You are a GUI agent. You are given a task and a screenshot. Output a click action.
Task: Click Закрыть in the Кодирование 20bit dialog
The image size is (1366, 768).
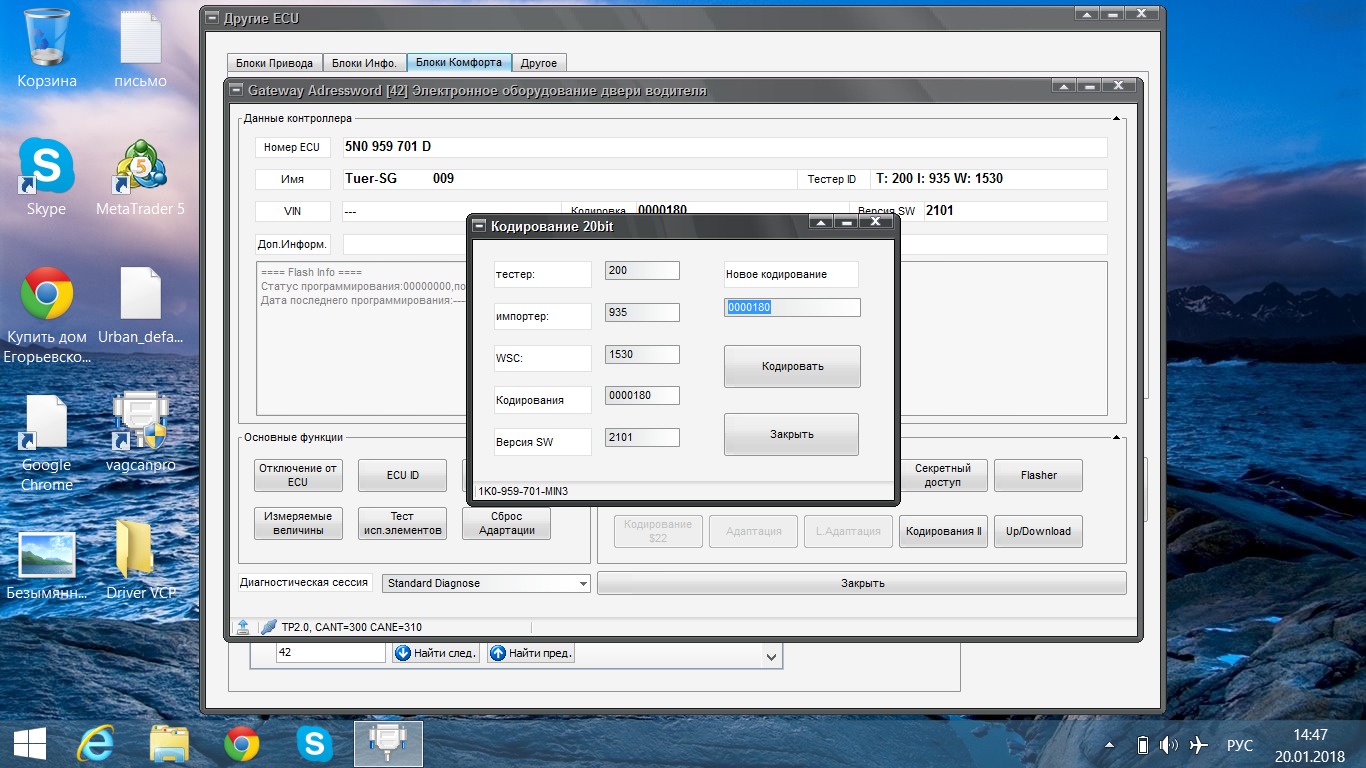pos(791,434)
